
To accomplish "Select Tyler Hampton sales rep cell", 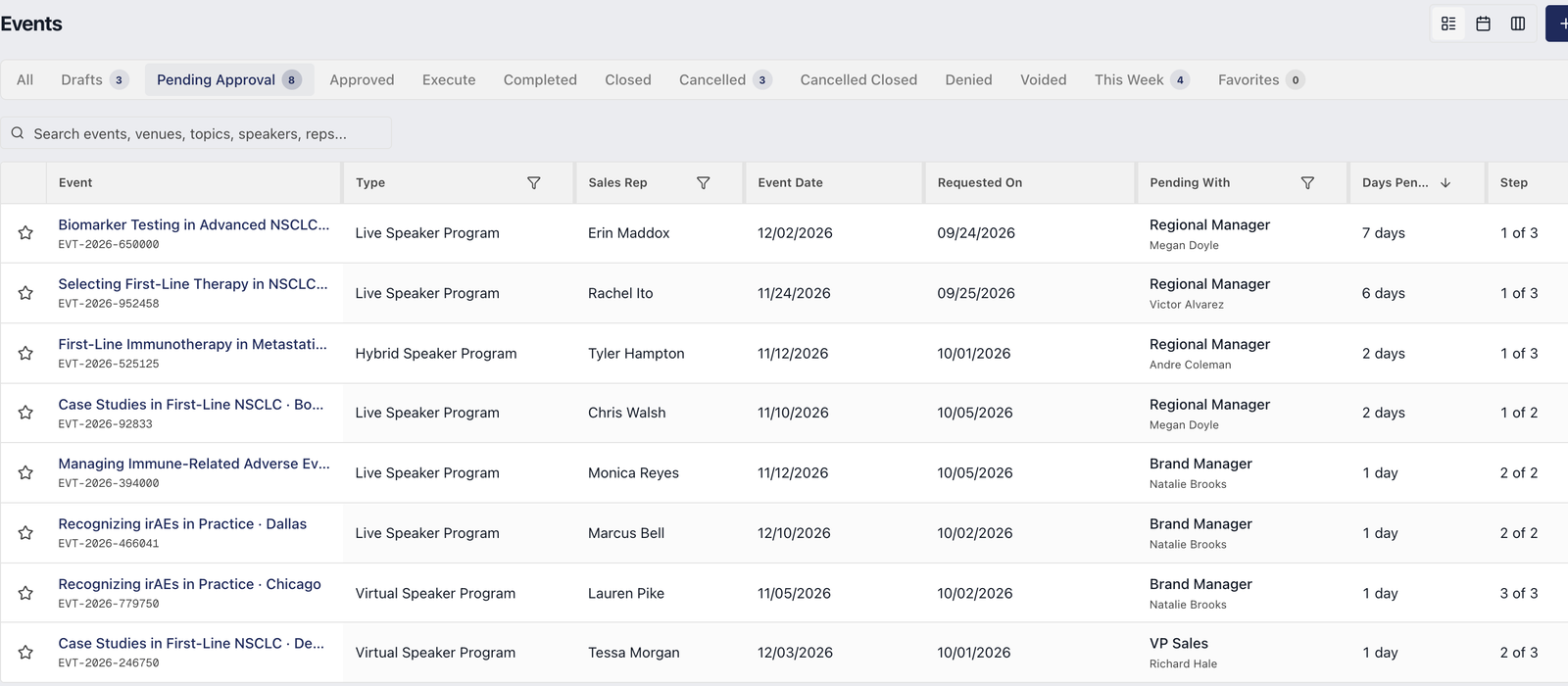I will [x=636, y=354].
